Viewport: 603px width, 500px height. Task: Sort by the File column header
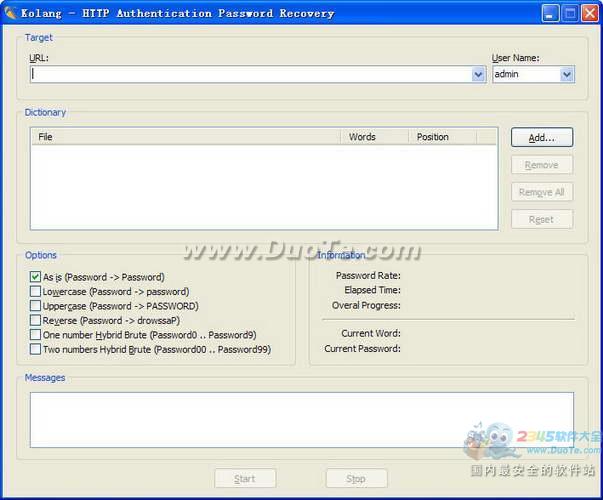[186, 137]
